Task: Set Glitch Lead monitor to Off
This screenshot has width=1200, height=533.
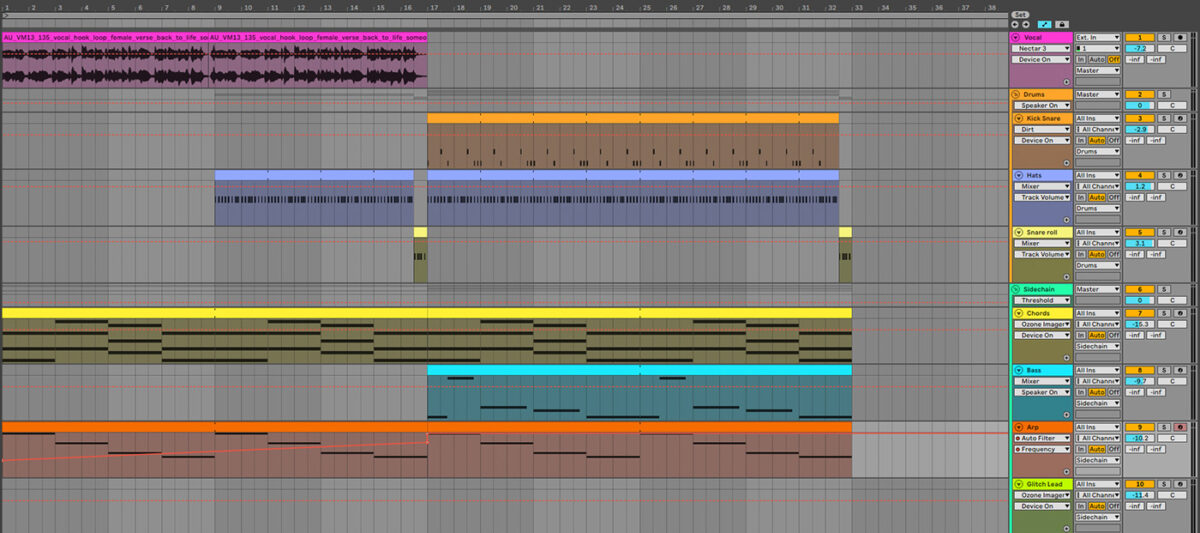Action: [1114, 506]
